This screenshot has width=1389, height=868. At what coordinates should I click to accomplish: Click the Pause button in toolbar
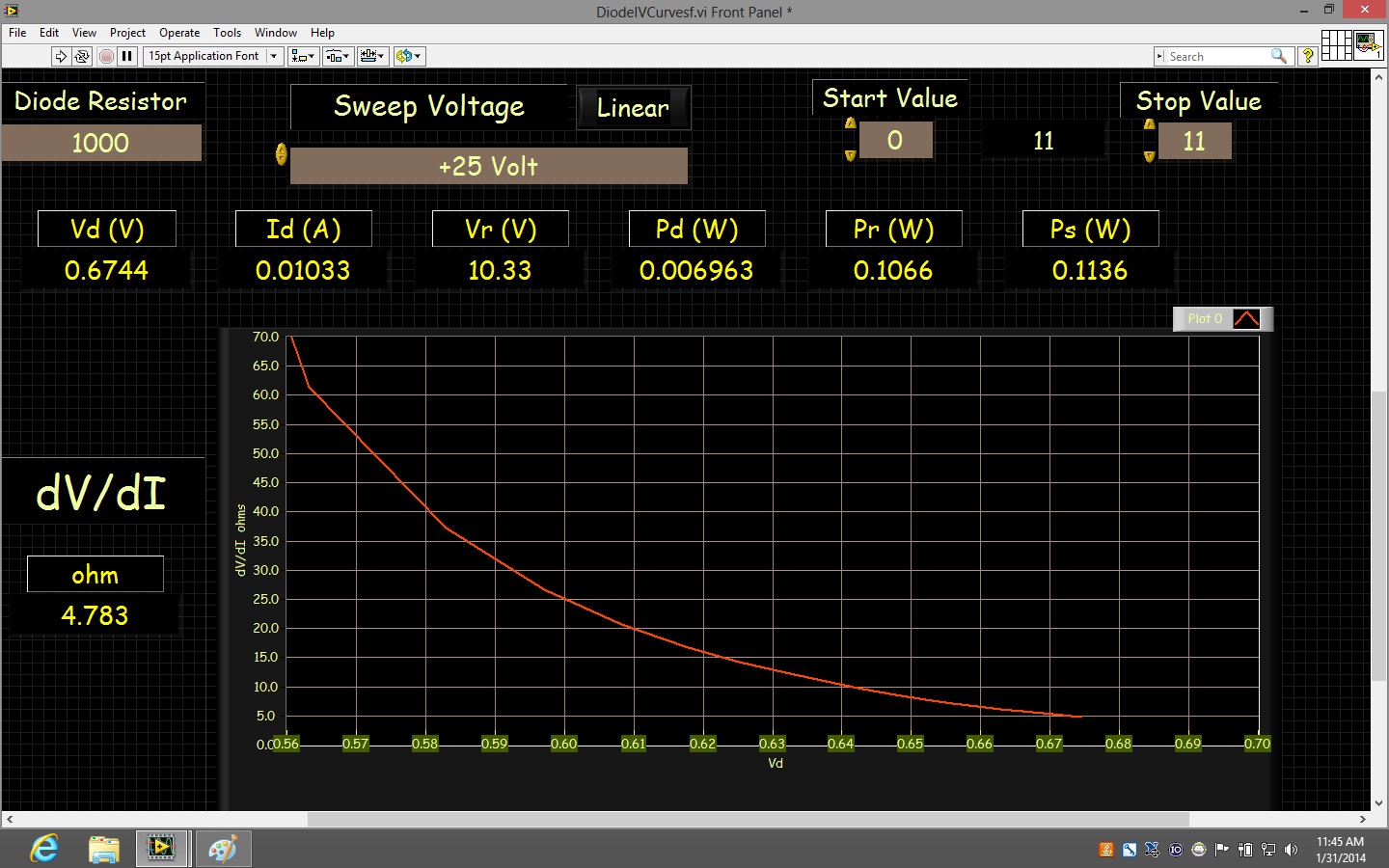click(126, 56)
